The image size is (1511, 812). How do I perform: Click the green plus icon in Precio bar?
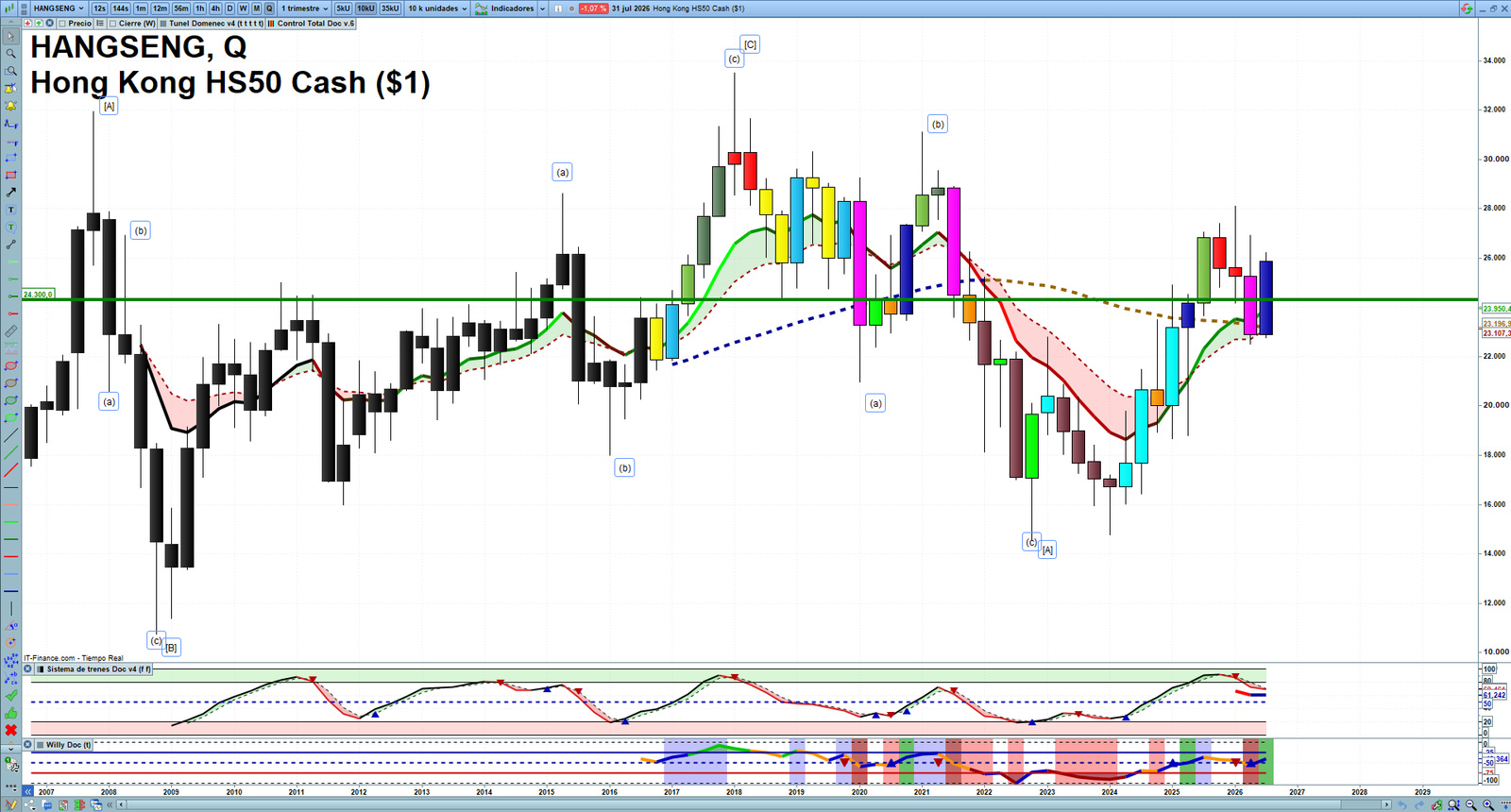pos(39,24)
